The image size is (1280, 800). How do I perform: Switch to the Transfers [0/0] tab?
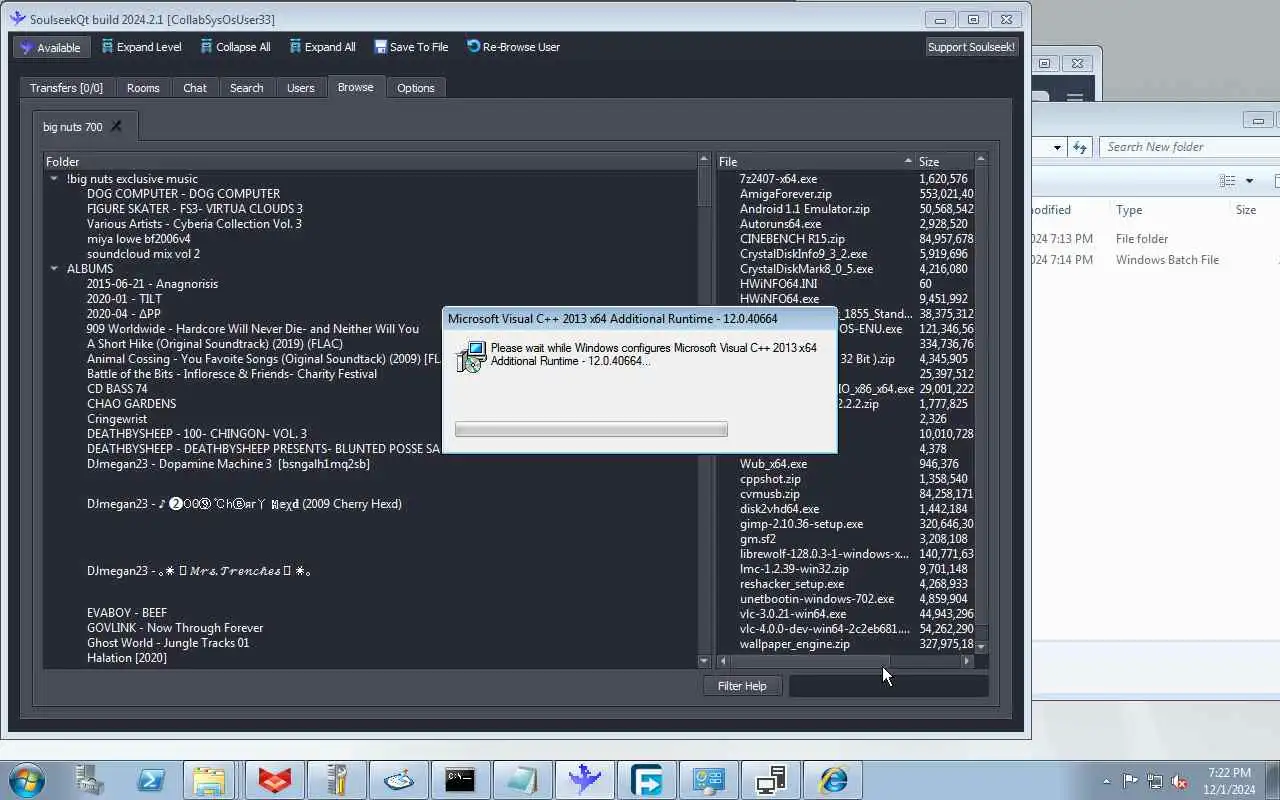pyautogui.click(x=66, y=88)
